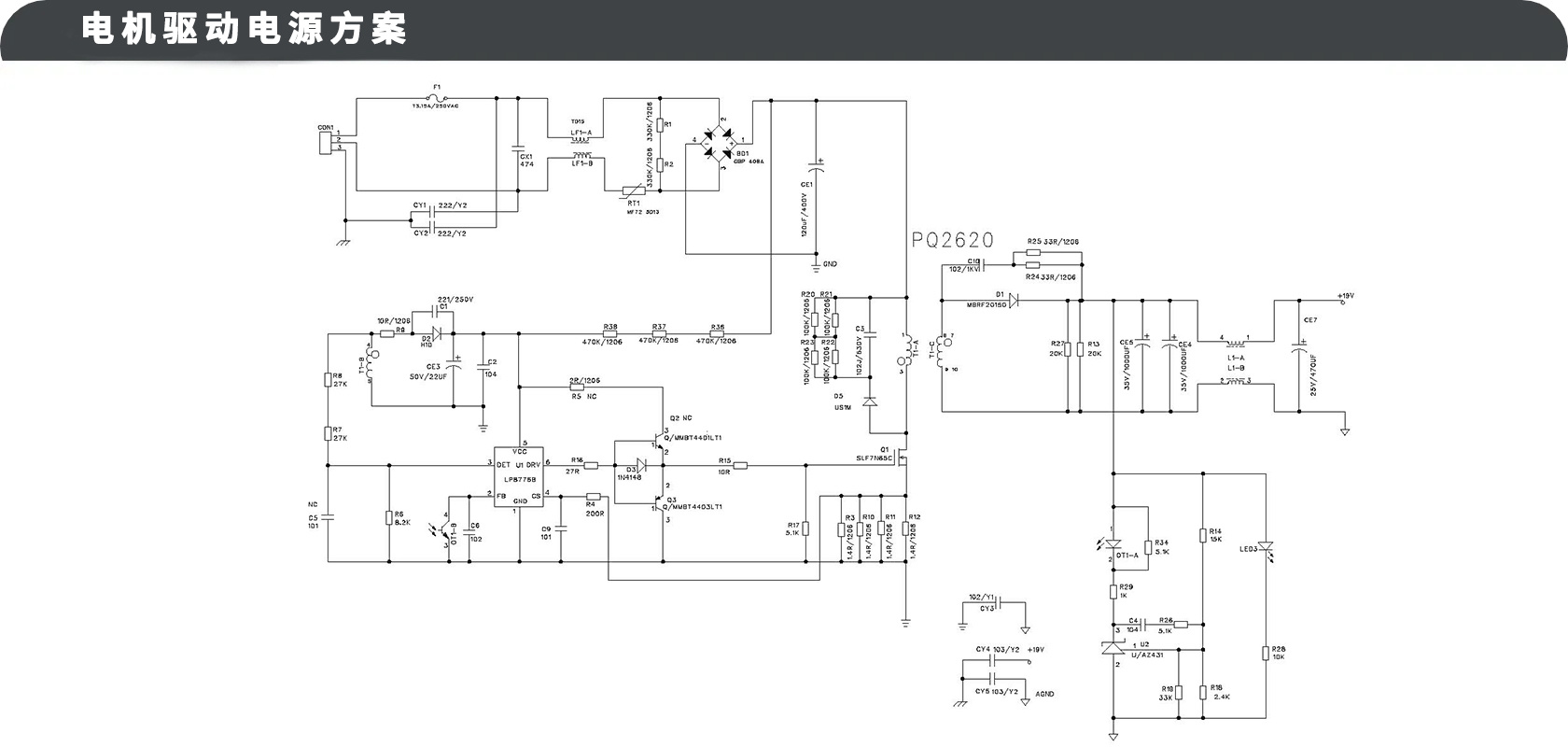Click the R25 33R/1206 label
This screenshot has height=747, width=1568.
pyautogui.click(x=1053, y=242)
